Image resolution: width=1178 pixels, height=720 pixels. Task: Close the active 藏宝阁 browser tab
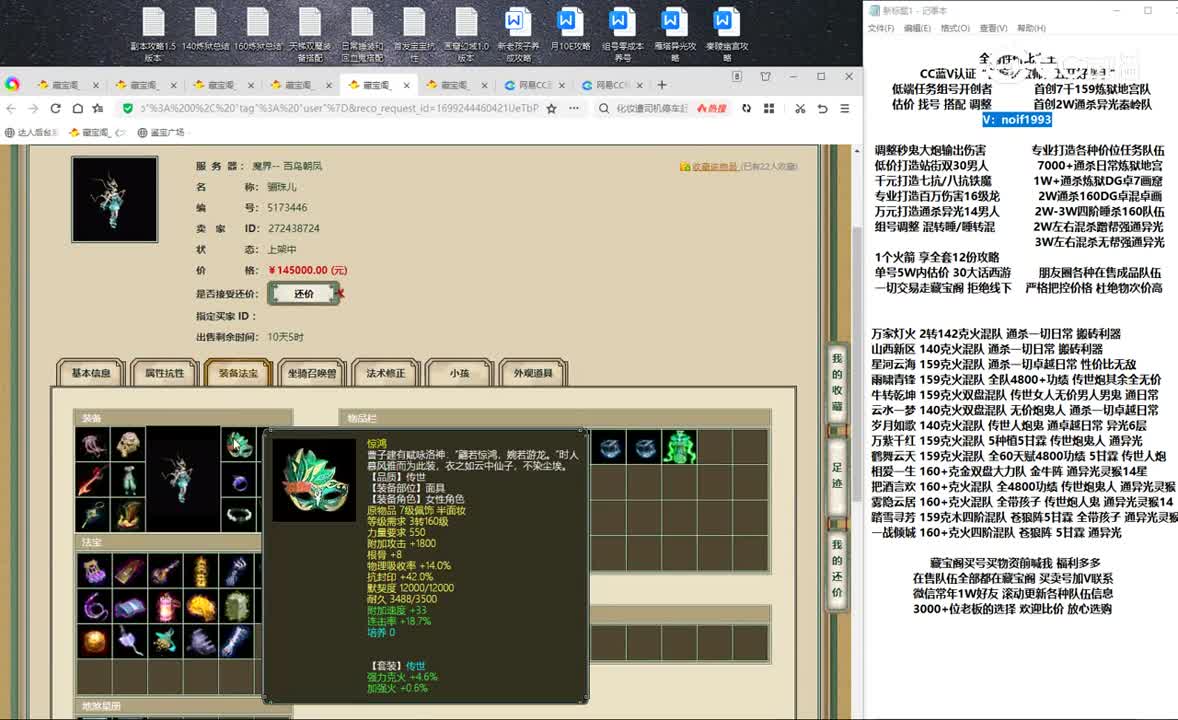[x=406, y=85]
